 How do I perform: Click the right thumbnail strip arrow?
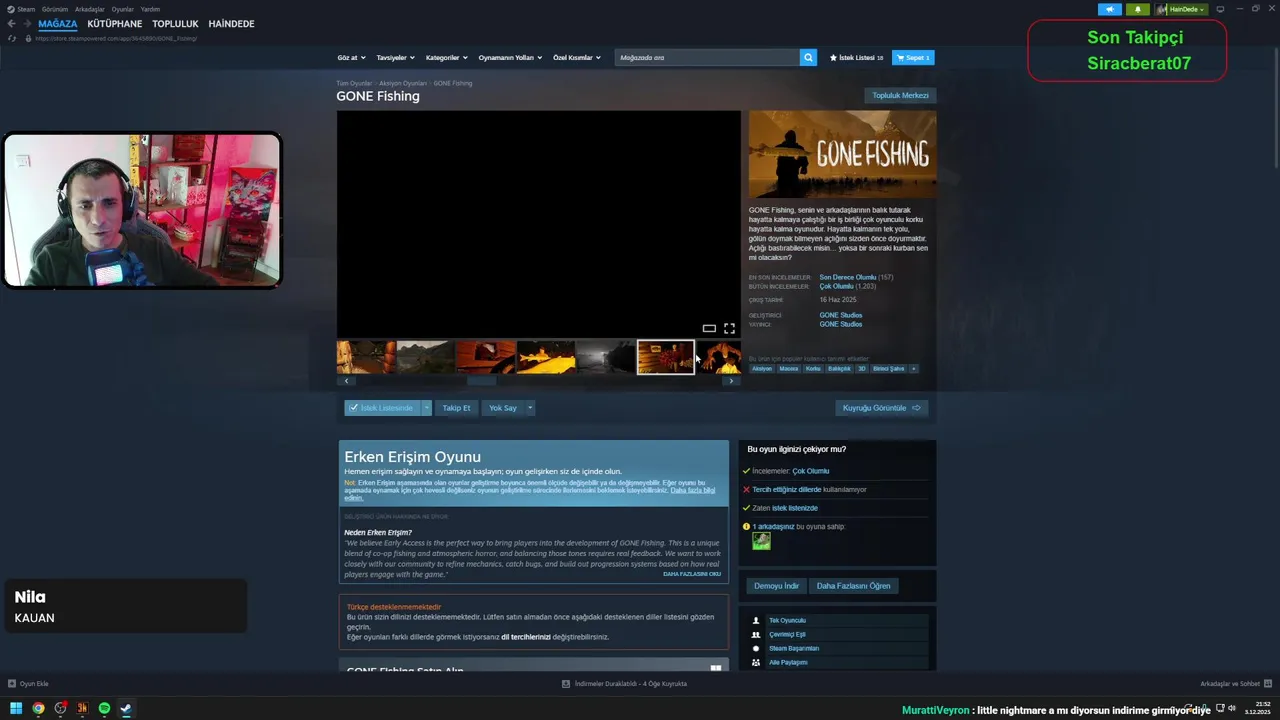coord(731,381)
